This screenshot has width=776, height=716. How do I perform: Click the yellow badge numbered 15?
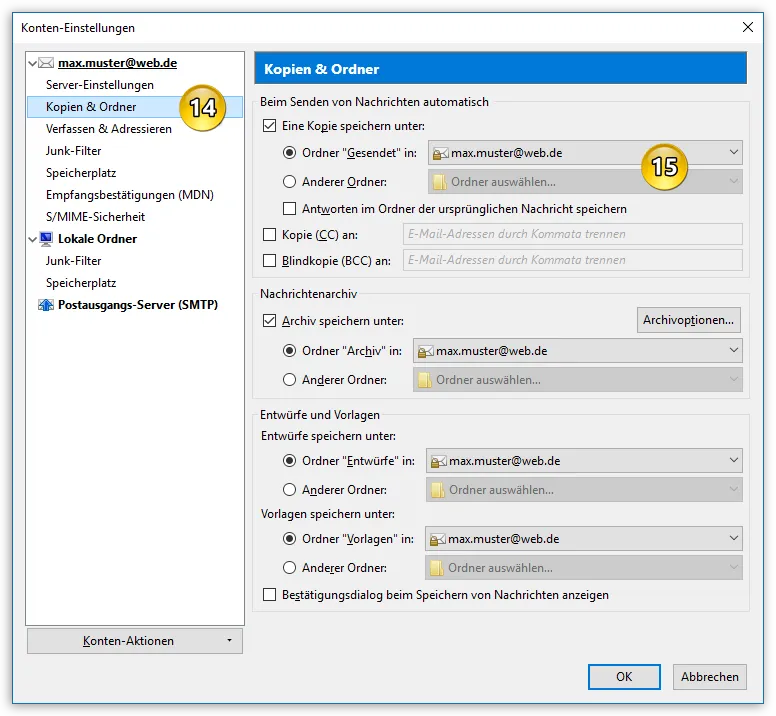664,167
